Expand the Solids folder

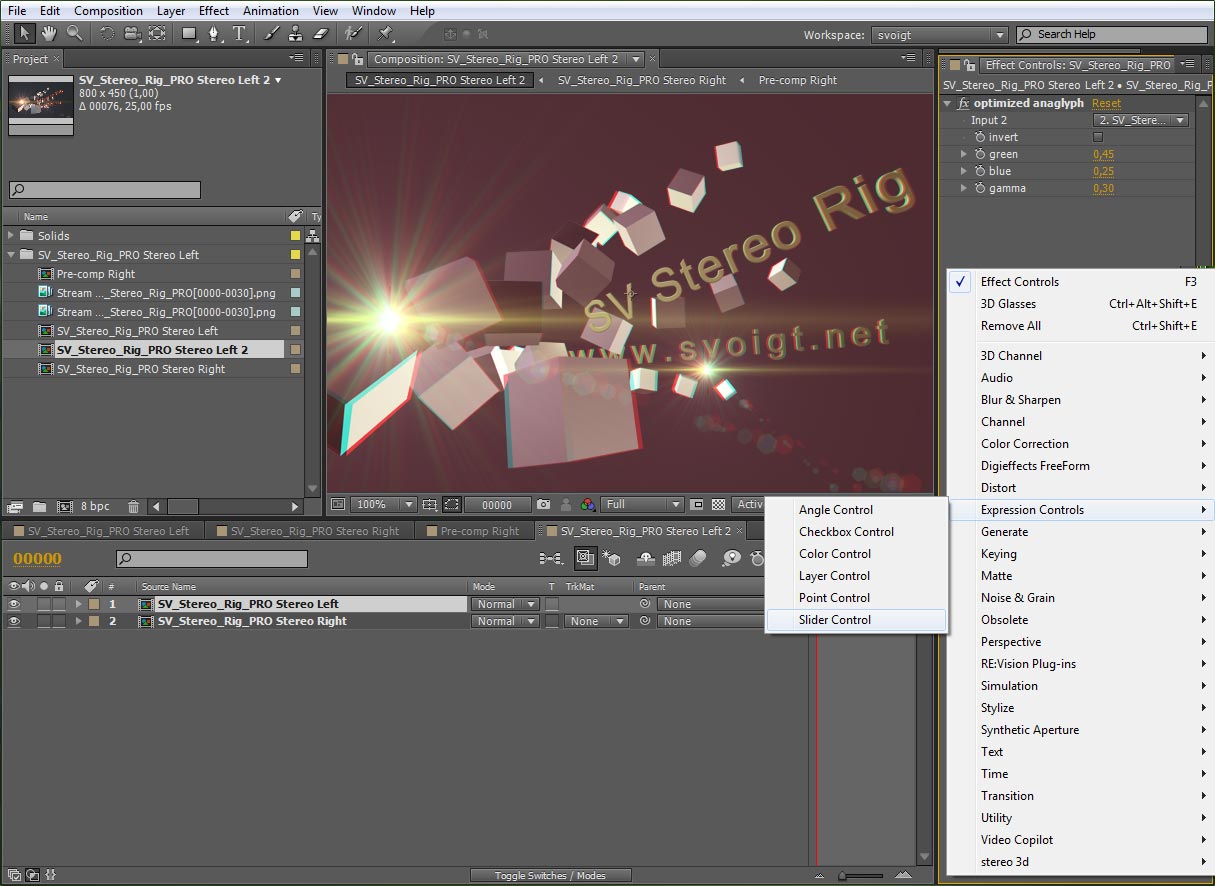[12, 236]
